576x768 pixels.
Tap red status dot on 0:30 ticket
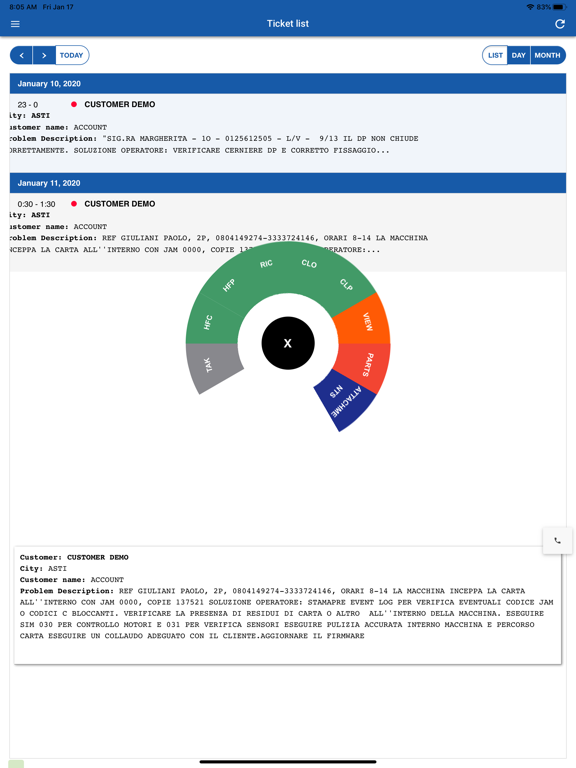74,204
